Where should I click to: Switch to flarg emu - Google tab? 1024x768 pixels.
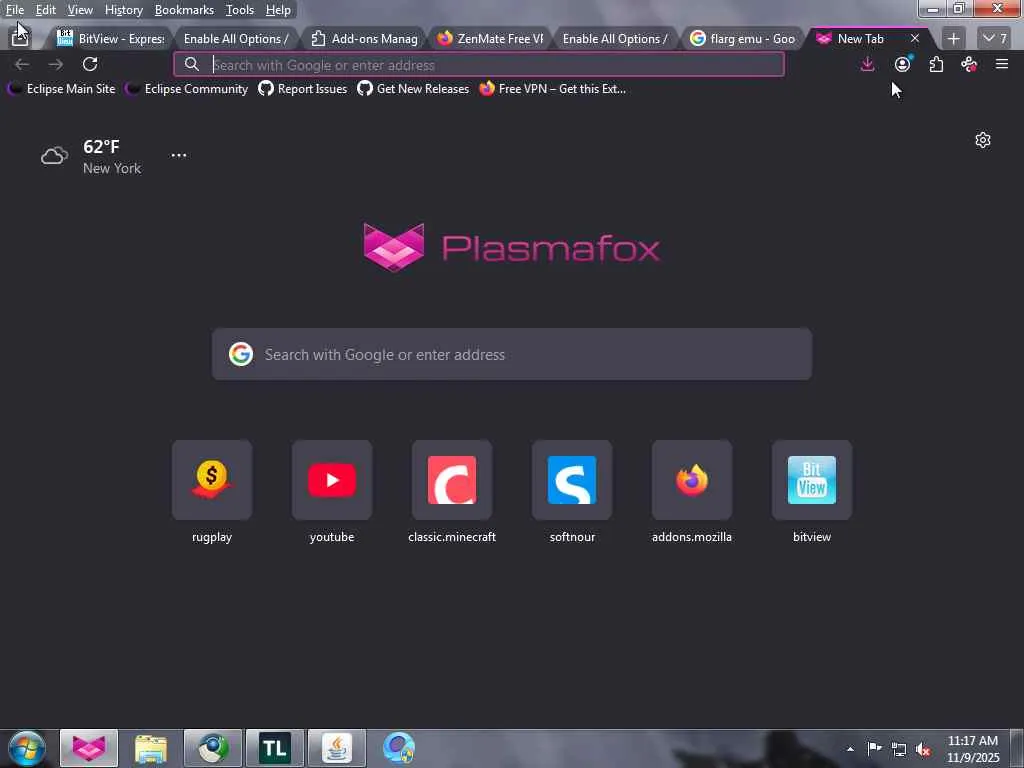[x=743, y=39]
